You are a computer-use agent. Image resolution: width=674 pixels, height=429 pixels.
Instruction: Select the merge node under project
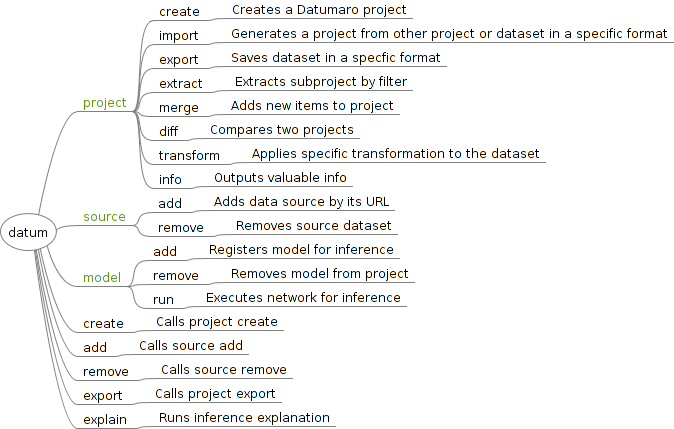click(x=179, y=107)
